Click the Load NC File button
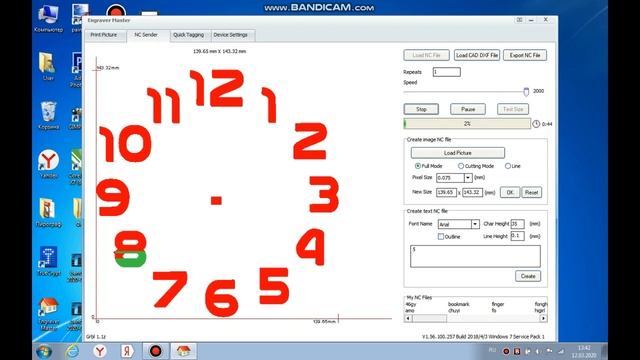The image size is (640, 360). [426, 55]
